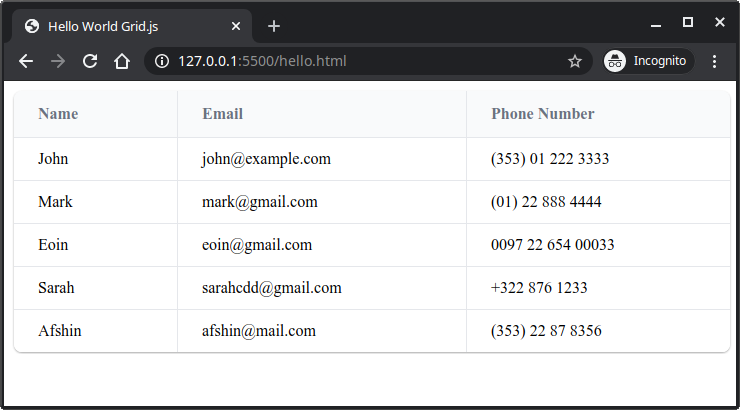Focus the address bar URL field
The height and width of the screenshot is (410, 740).
[x=360, y=61]
